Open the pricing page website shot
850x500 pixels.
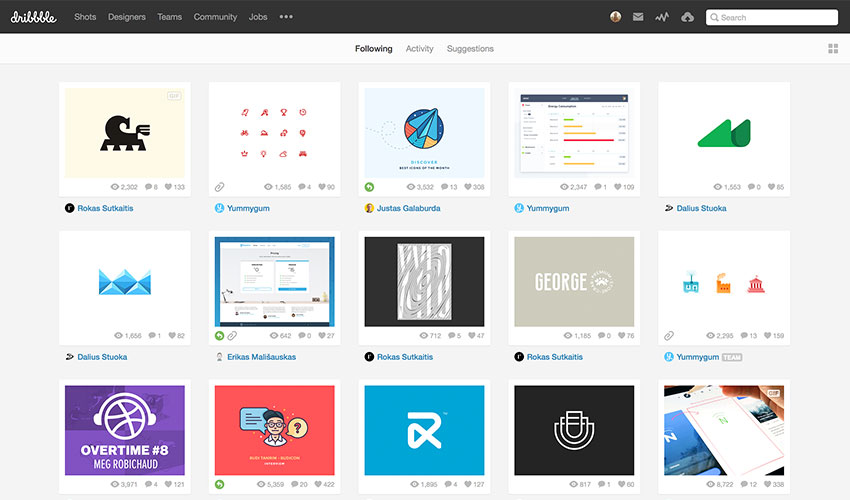[x=274, y=281]
